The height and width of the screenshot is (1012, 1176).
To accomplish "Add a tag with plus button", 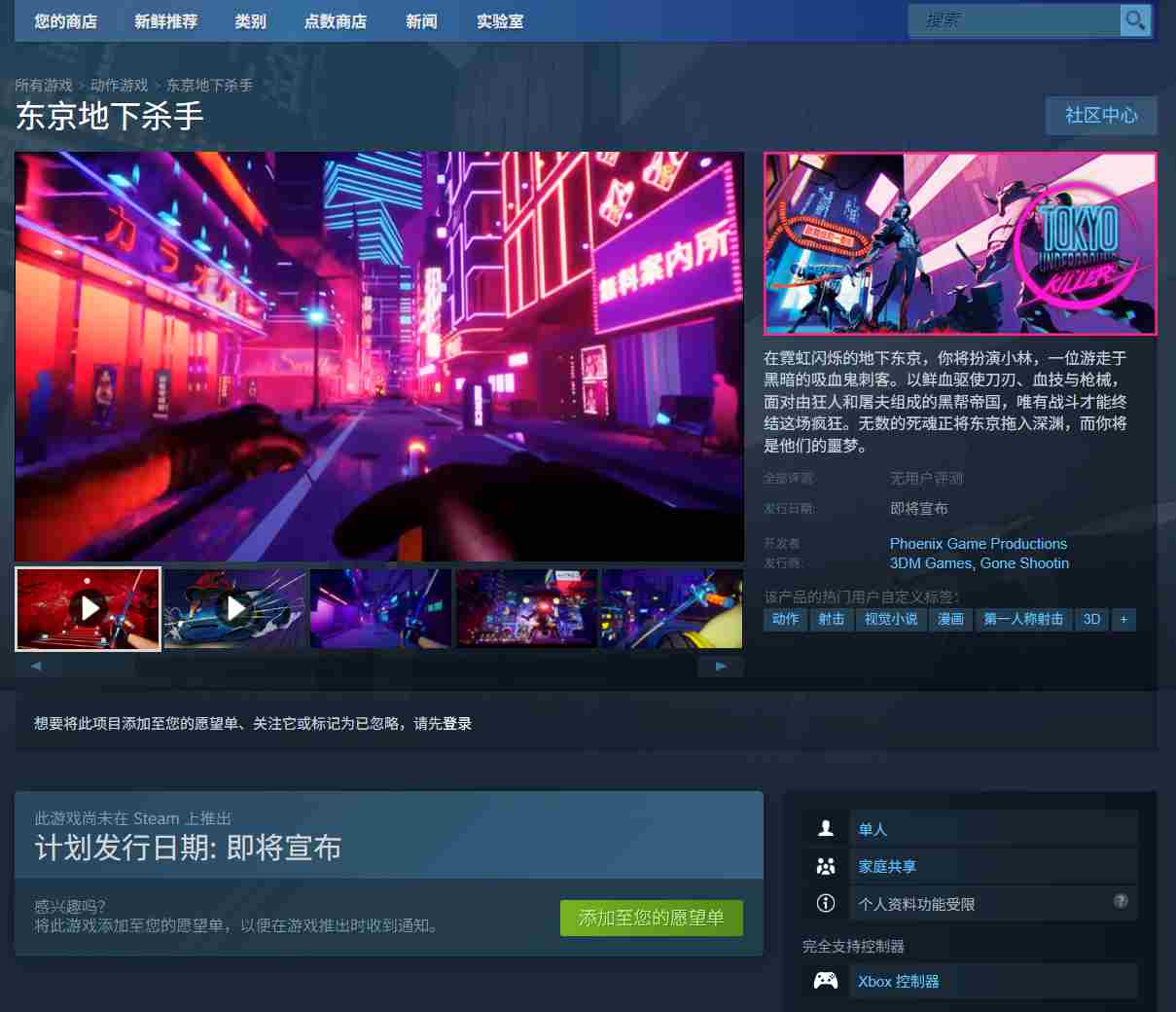I will coord(1123,619).
